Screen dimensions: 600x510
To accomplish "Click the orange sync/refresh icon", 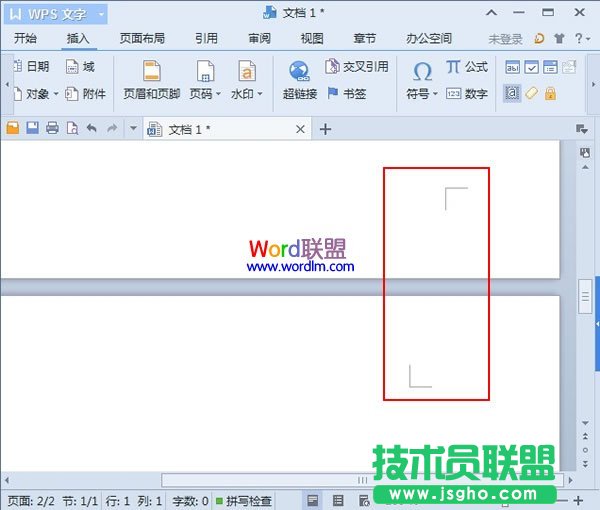I will pos(539,38).
